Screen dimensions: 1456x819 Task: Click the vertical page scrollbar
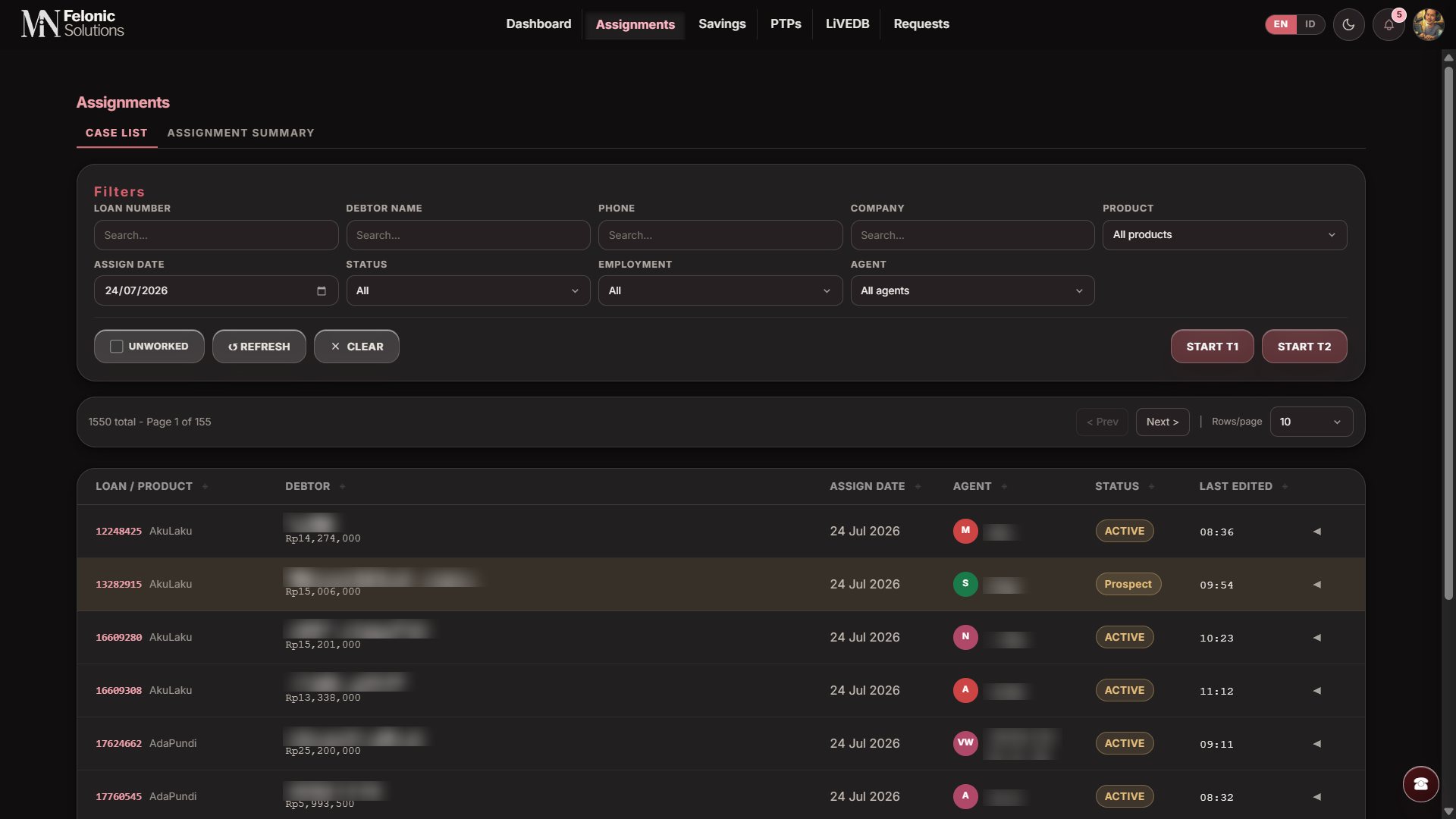coord(1448,334)
